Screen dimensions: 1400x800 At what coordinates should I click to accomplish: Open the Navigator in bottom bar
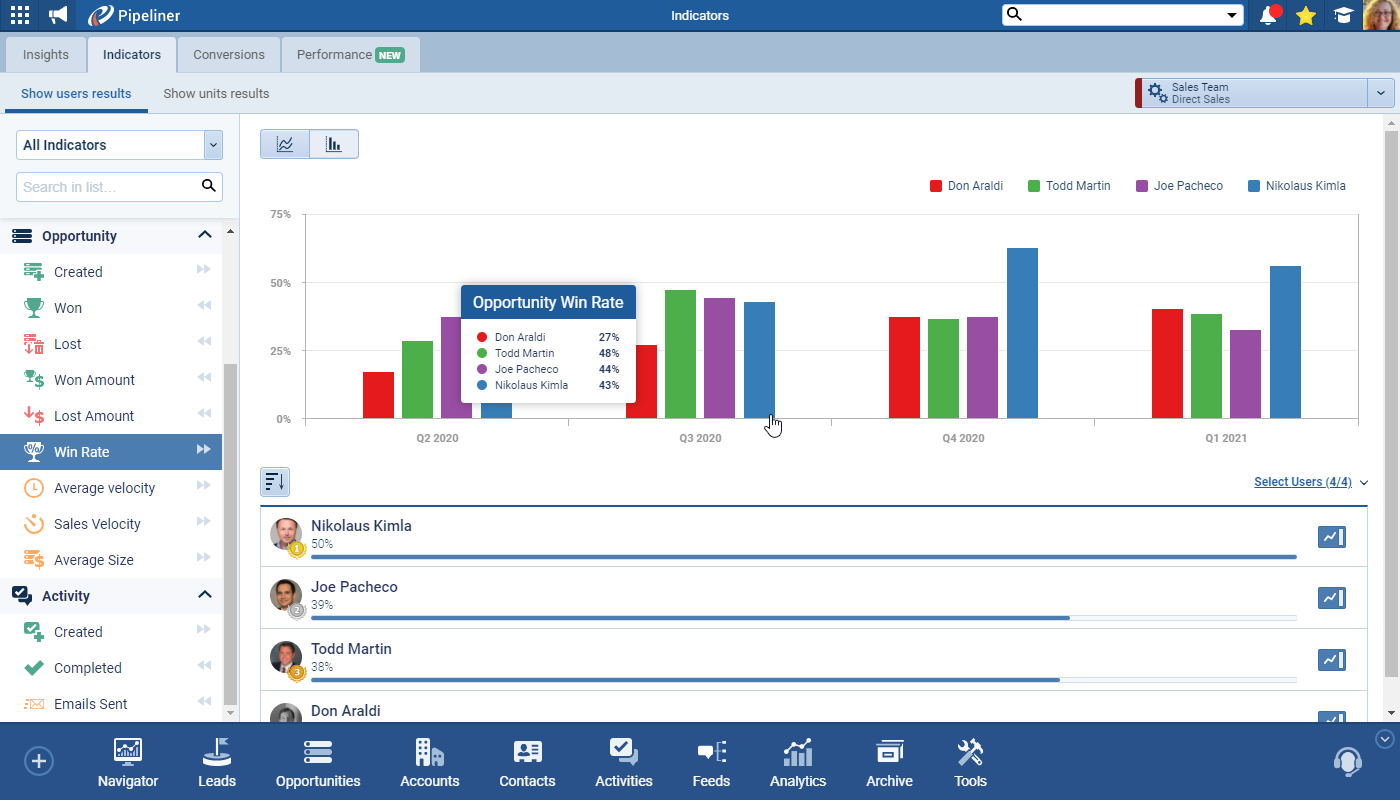[x=128, y=763]
